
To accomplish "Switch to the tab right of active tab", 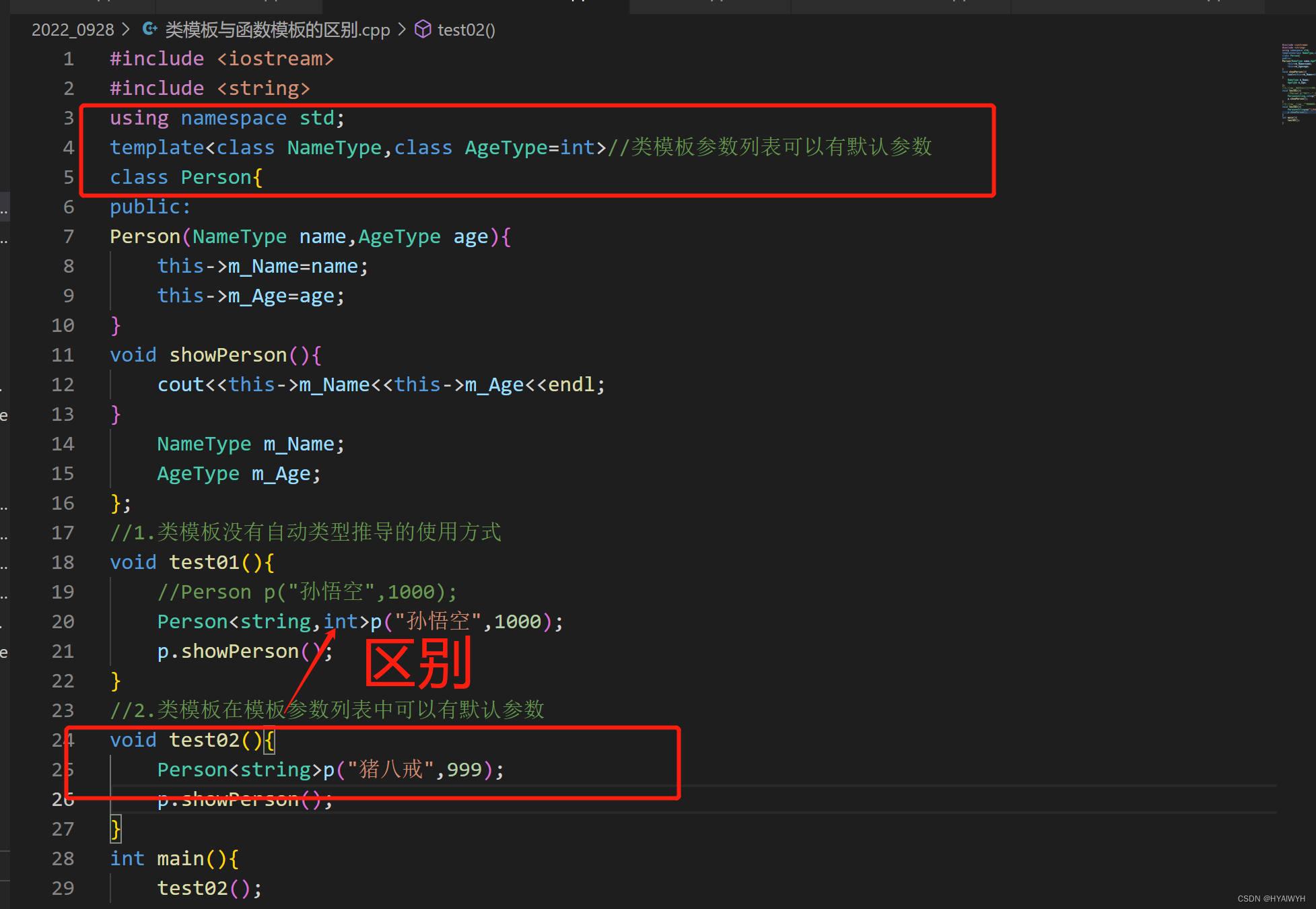I will [709, 5].
